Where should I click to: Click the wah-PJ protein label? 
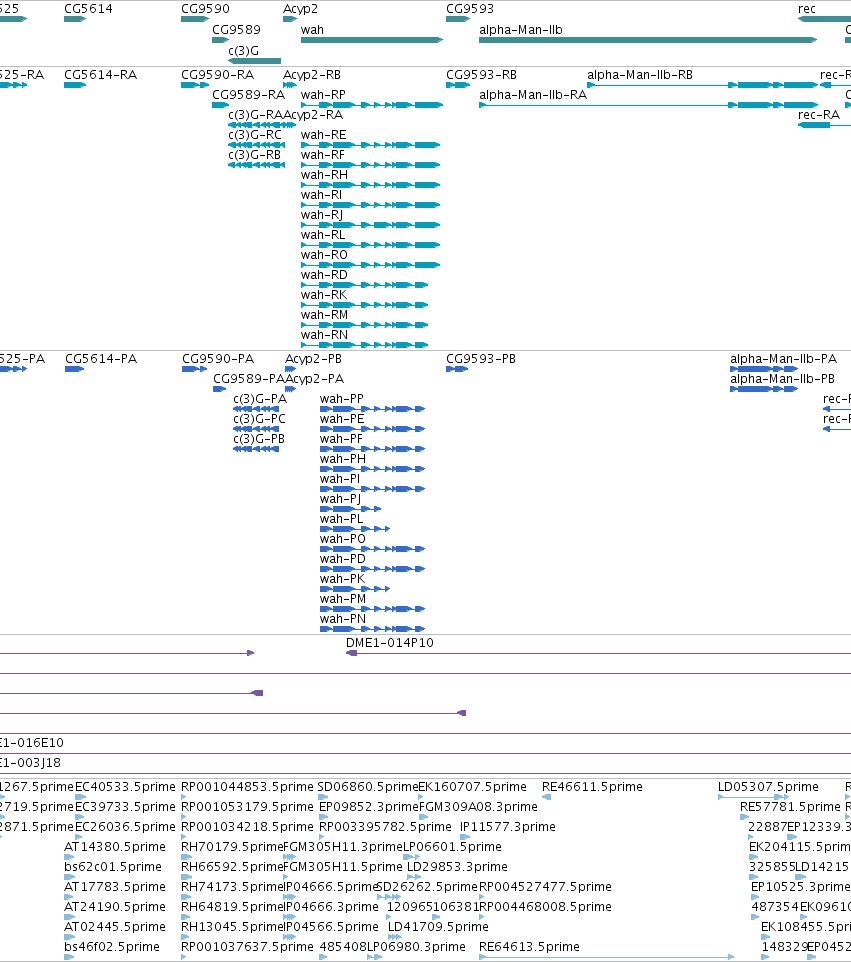(x=340, y=499)
